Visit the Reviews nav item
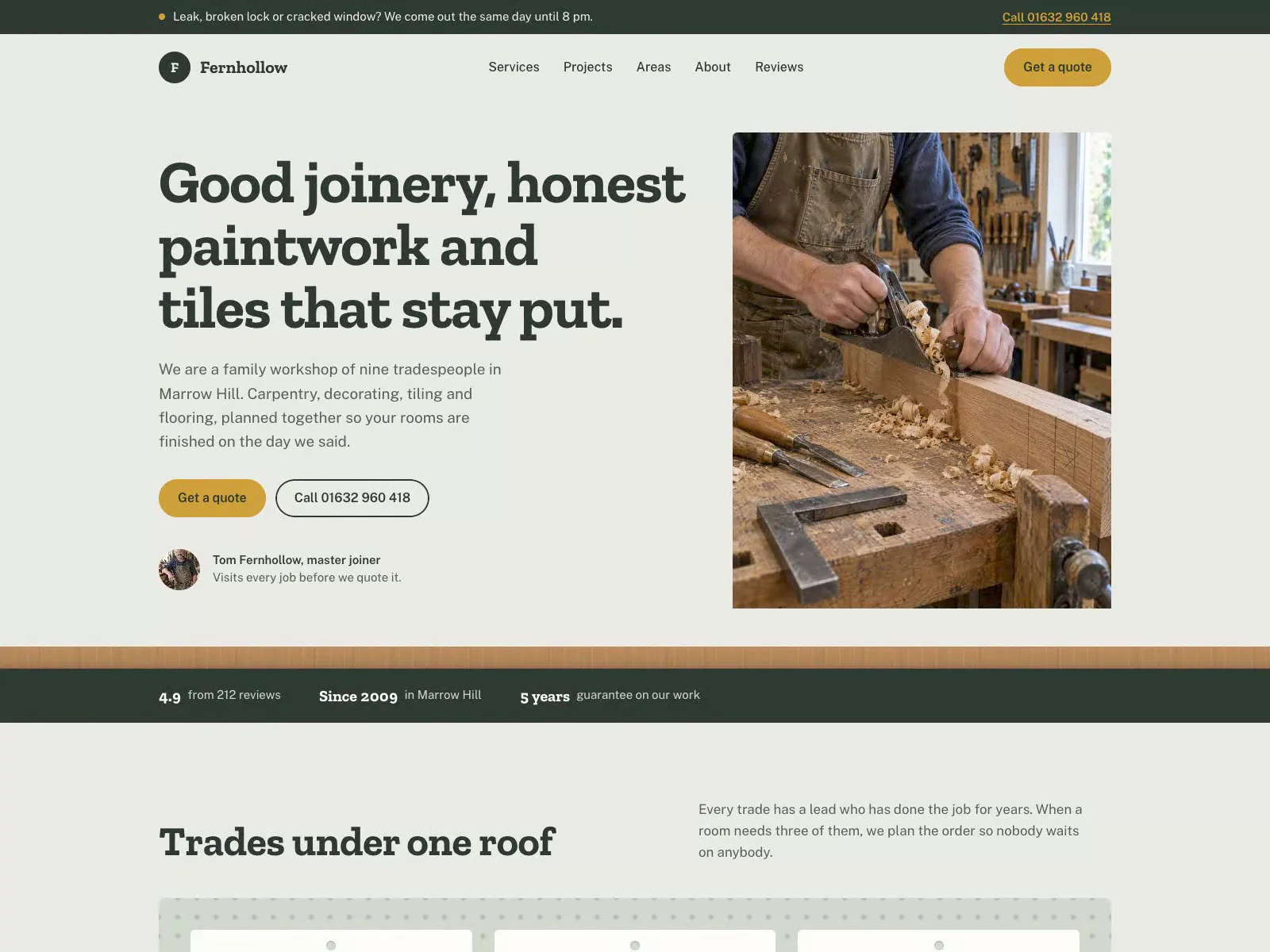1270x952 pixels. coord(779,67)
